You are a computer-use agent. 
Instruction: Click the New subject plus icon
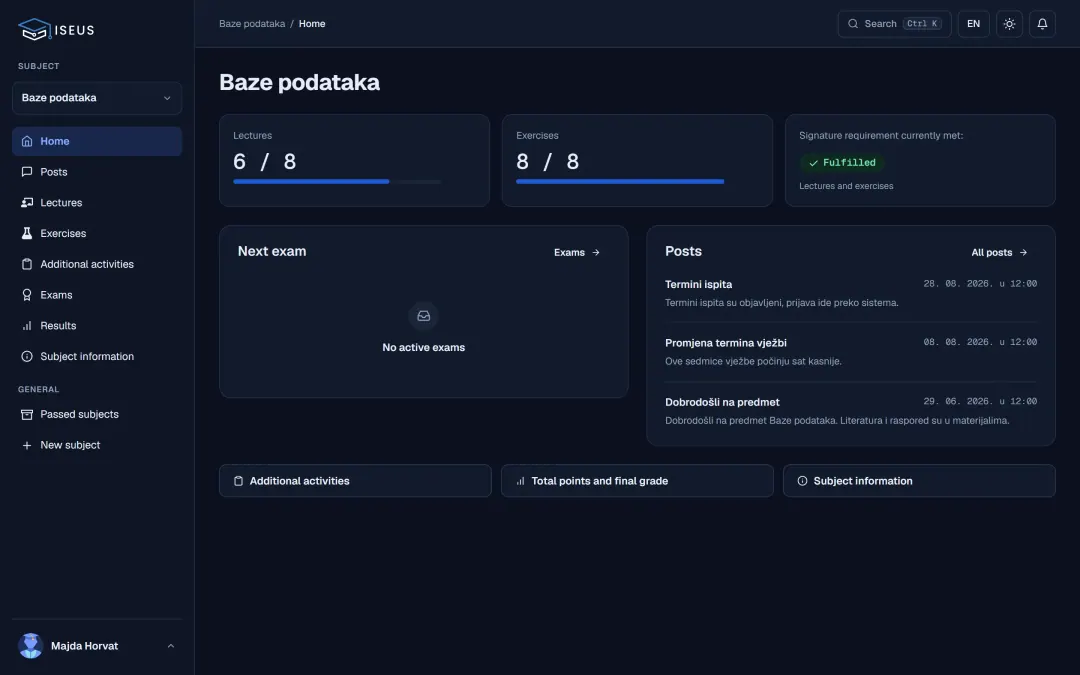(27, 445)
